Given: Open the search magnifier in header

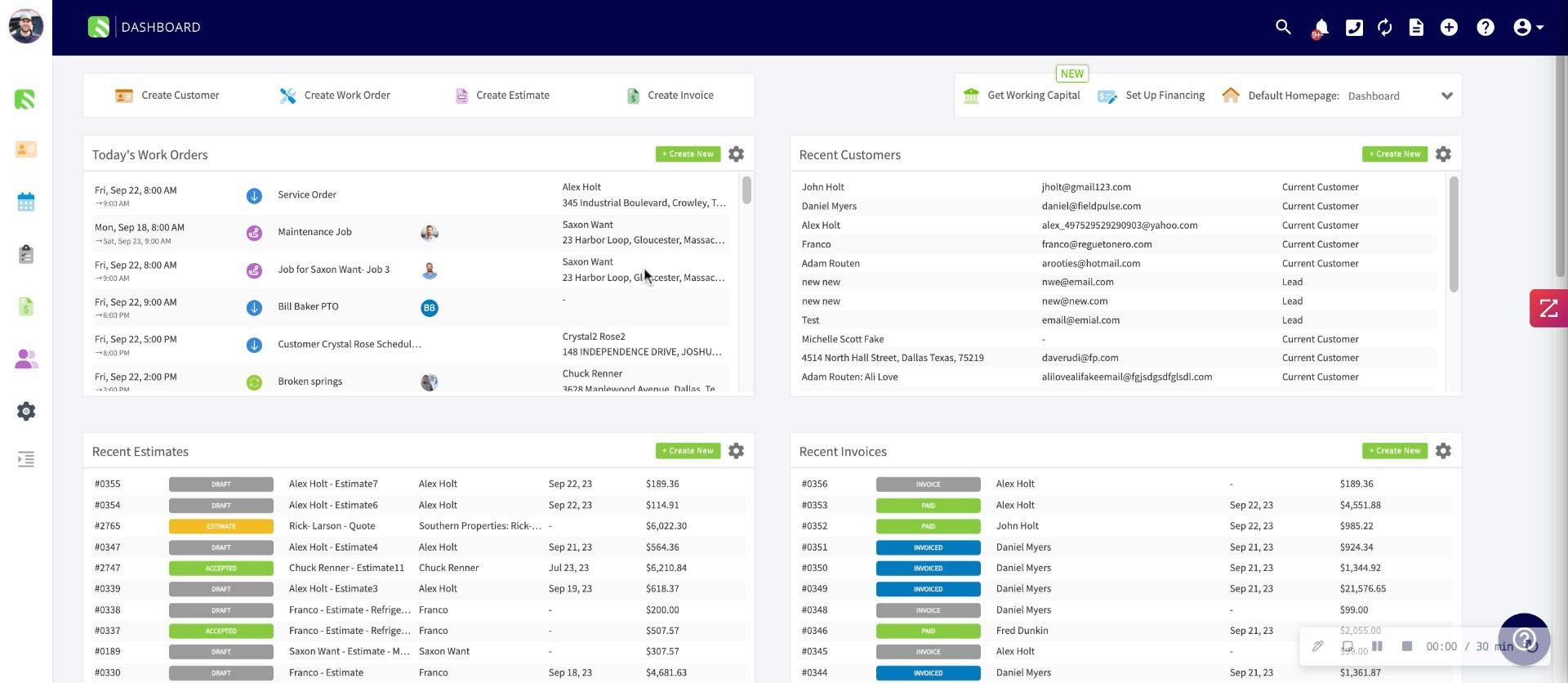Looking at the screenshot, I should coord(1283,27).
